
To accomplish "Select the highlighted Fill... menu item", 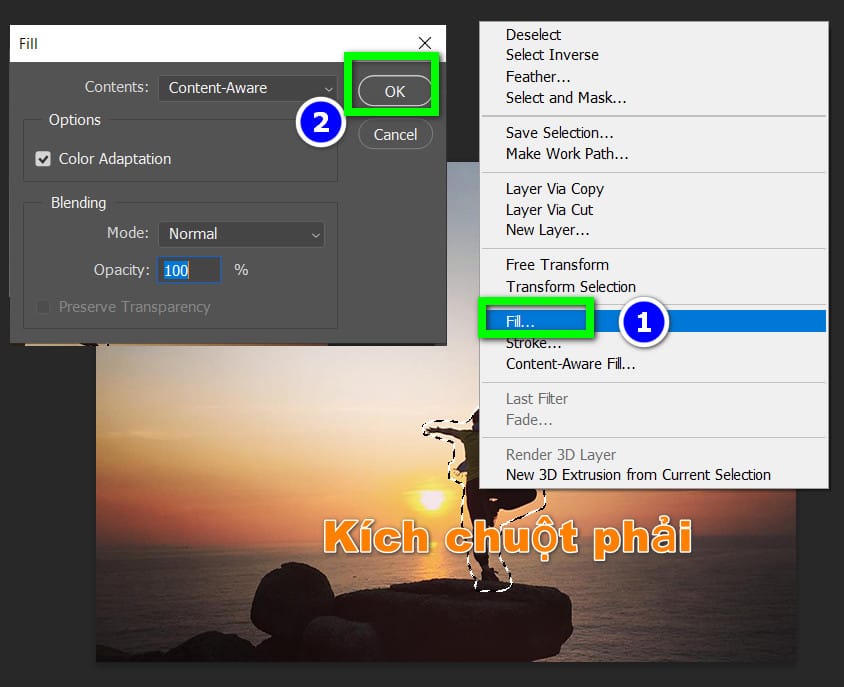I will 521,322.
